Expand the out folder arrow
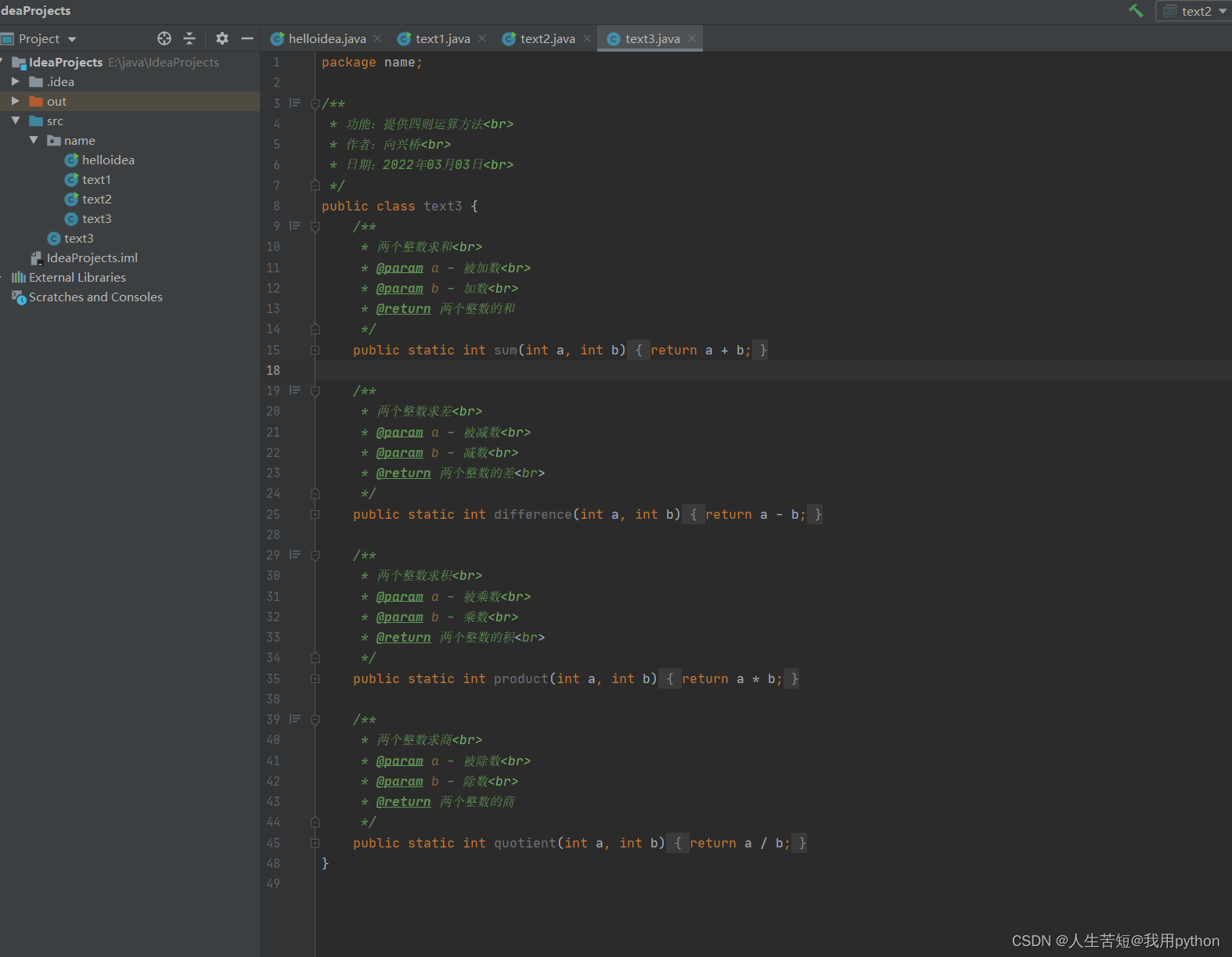The height and width of the screenshot is (957, 1232). 16,101
